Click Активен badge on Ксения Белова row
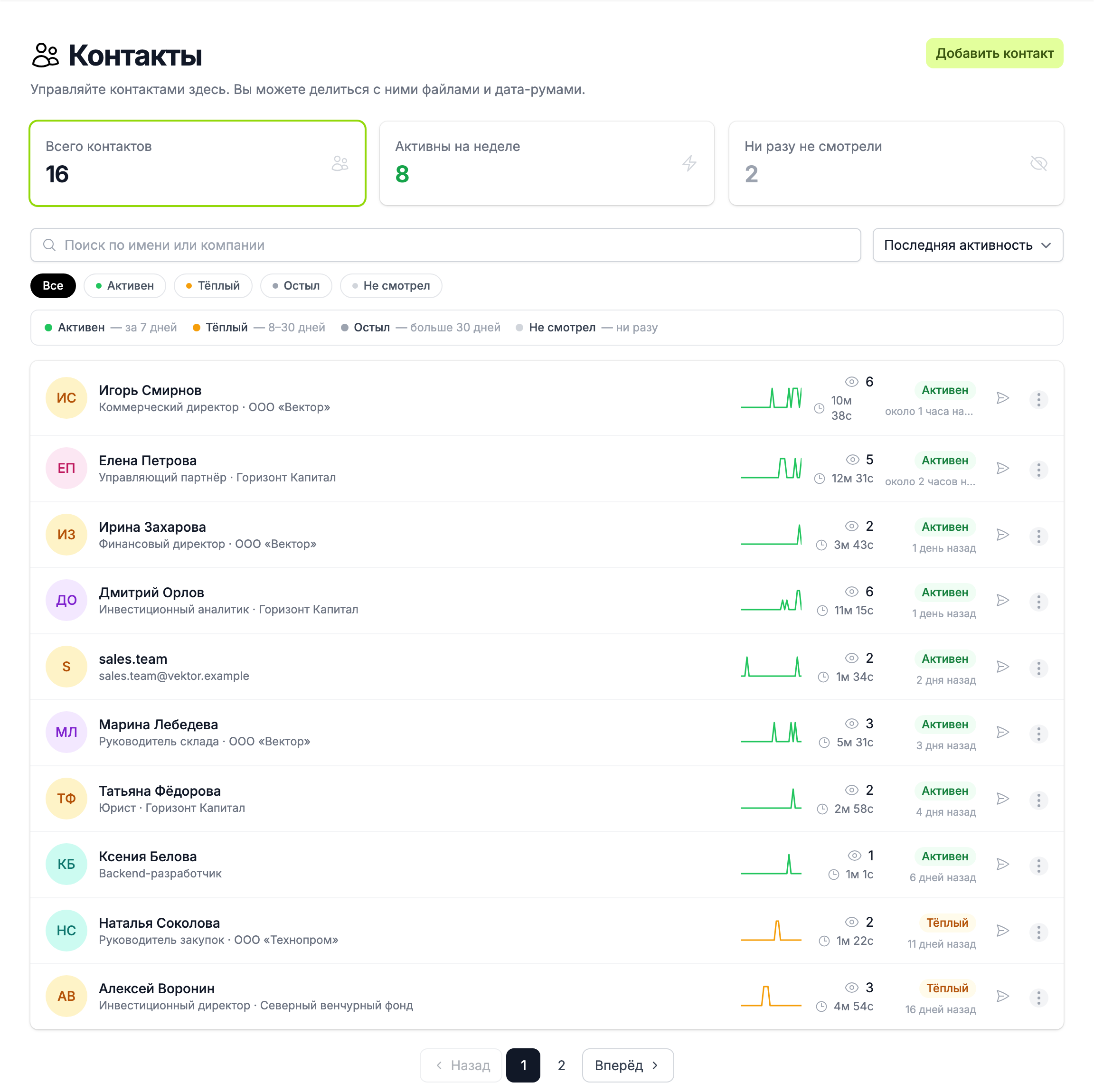This screenshot has height=1092, width=1094. point(944,857)
